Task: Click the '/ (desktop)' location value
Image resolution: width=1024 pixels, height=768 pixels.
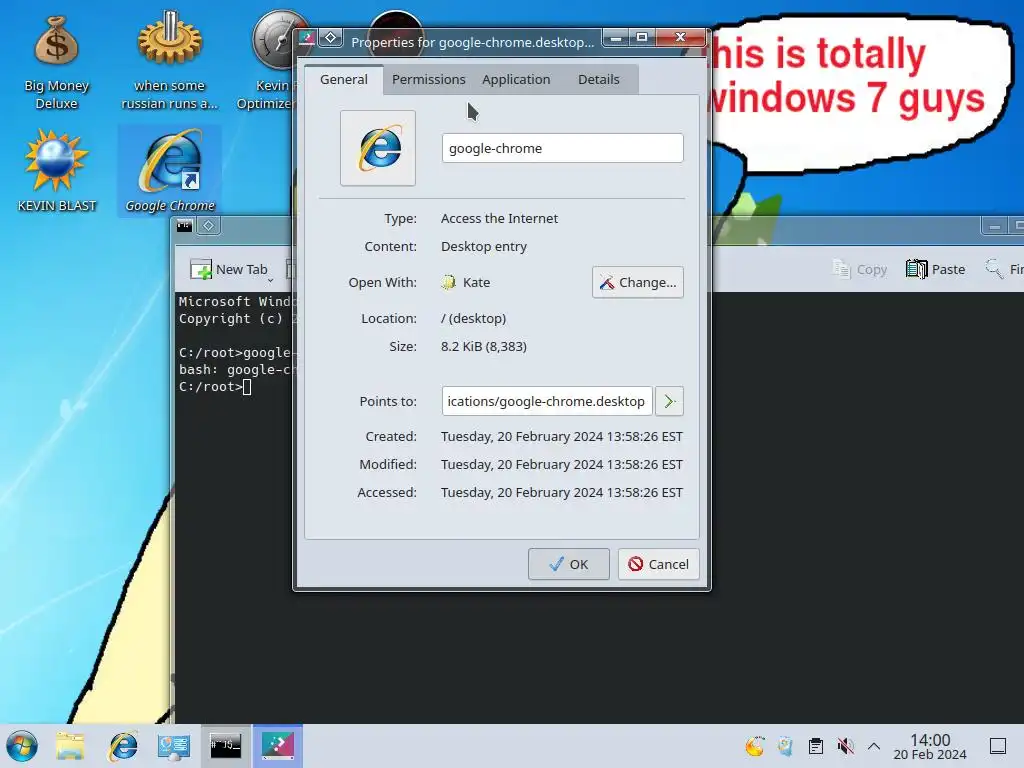Action: 473,318
